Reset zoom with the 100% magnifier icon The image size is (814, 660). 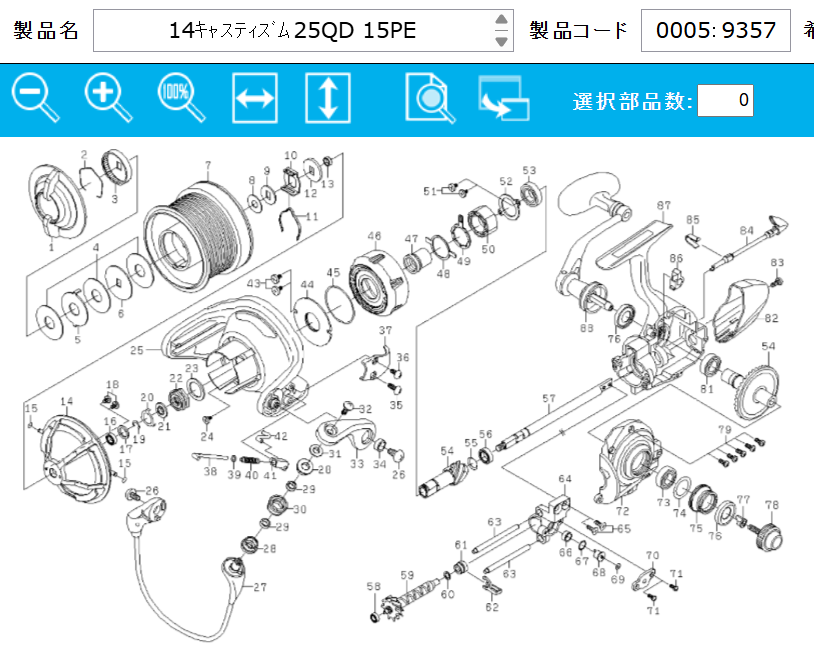pyautogui.click(x=182, y=98)
